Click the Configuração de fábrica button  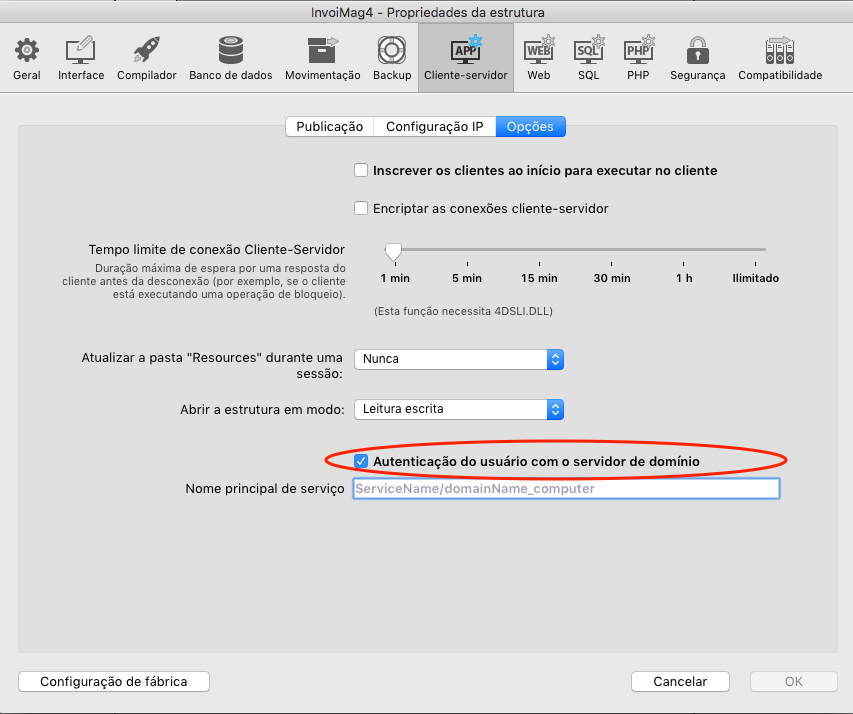coord(114,681)
